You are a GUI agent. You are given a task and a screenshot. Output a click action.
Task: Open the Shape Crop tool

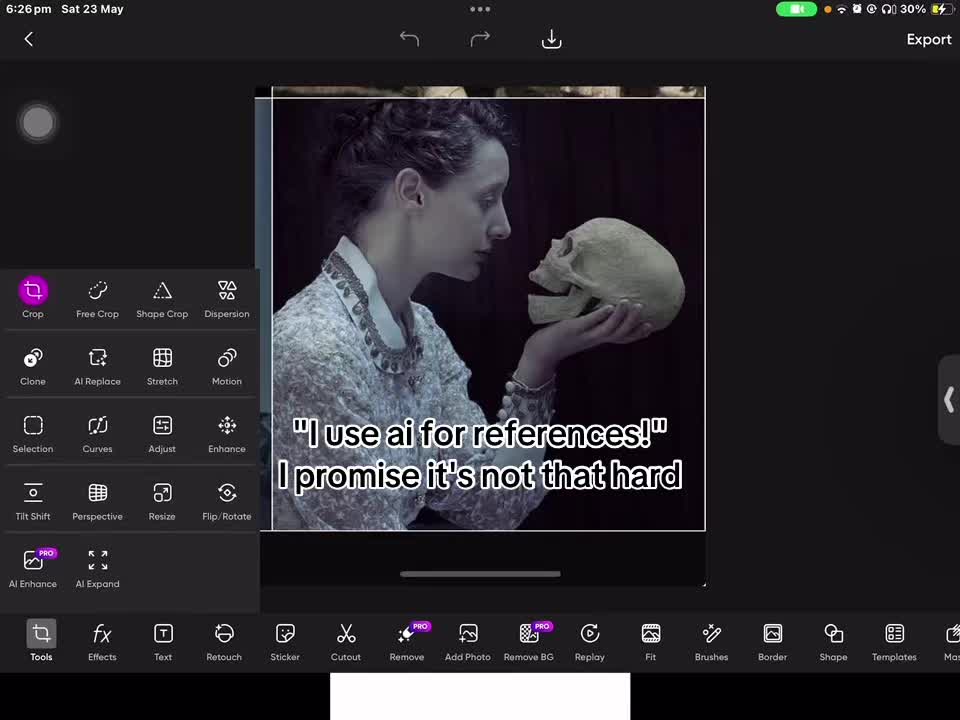162,299
